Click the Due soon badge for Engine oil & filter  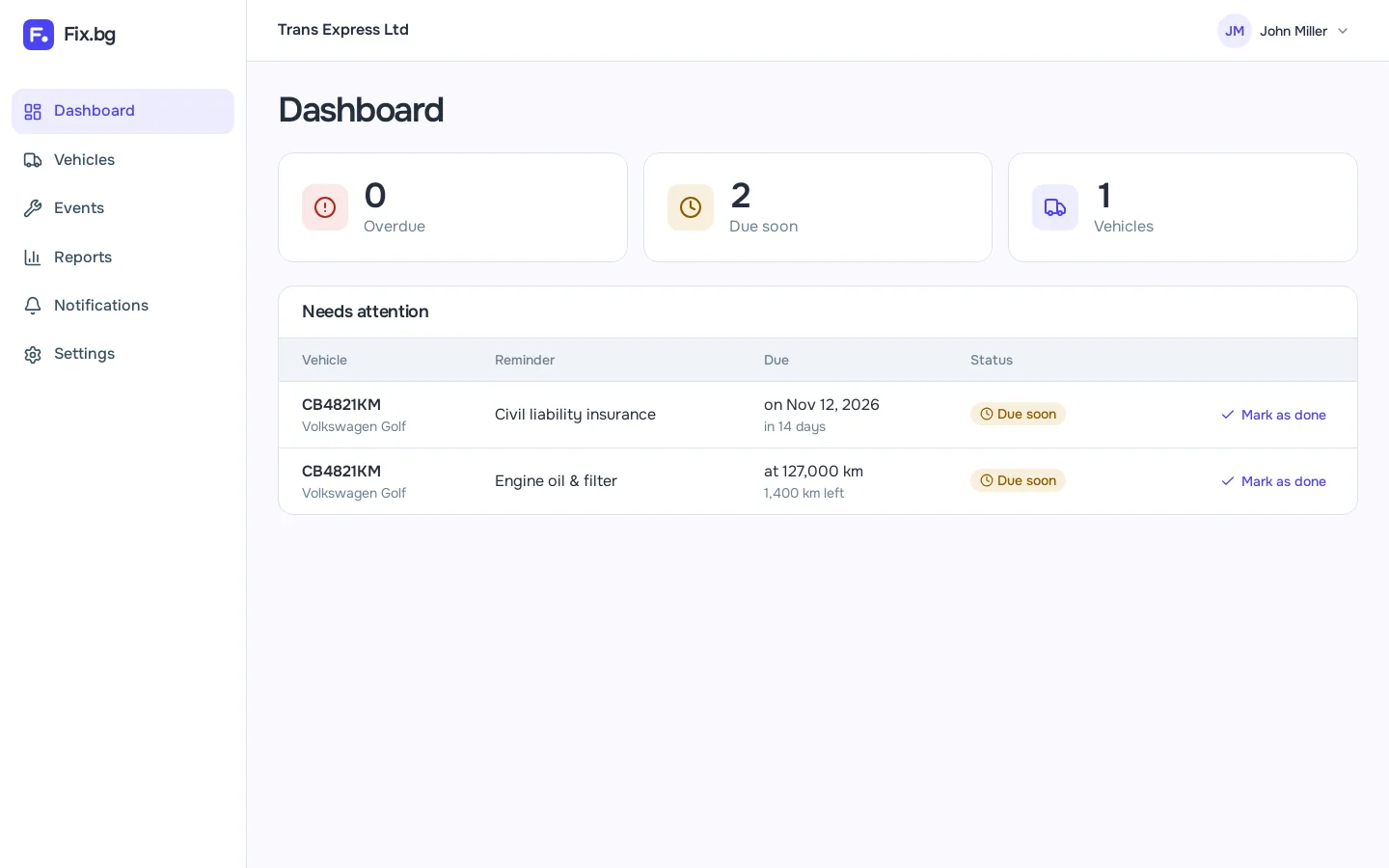tap(1018, 480)
